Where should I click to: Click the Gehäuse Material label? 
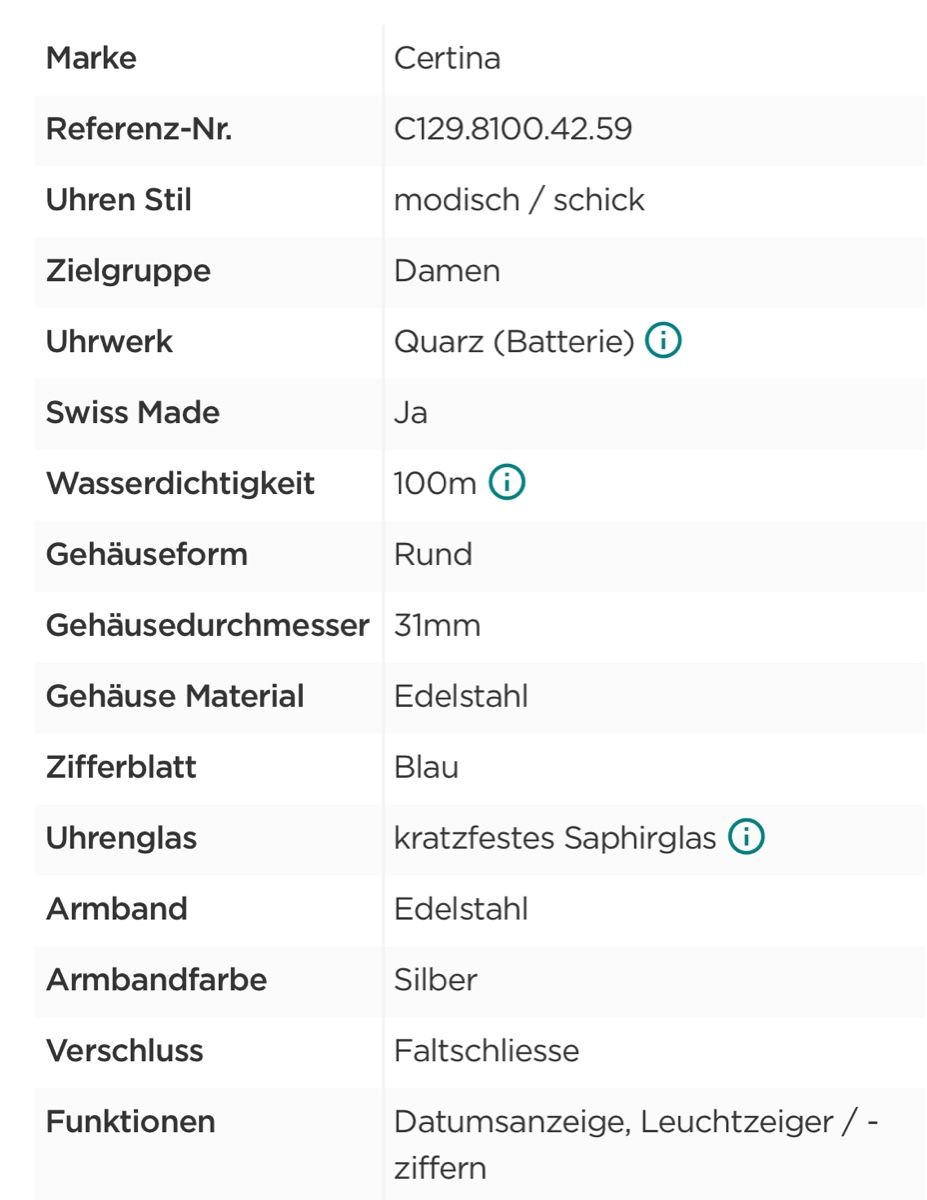(x=175, y=697)
